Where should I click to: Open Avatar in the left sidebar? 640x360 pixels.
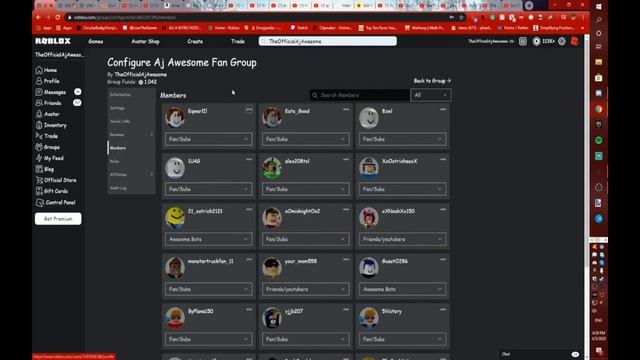pyautogui.click(x=48, y=114)
